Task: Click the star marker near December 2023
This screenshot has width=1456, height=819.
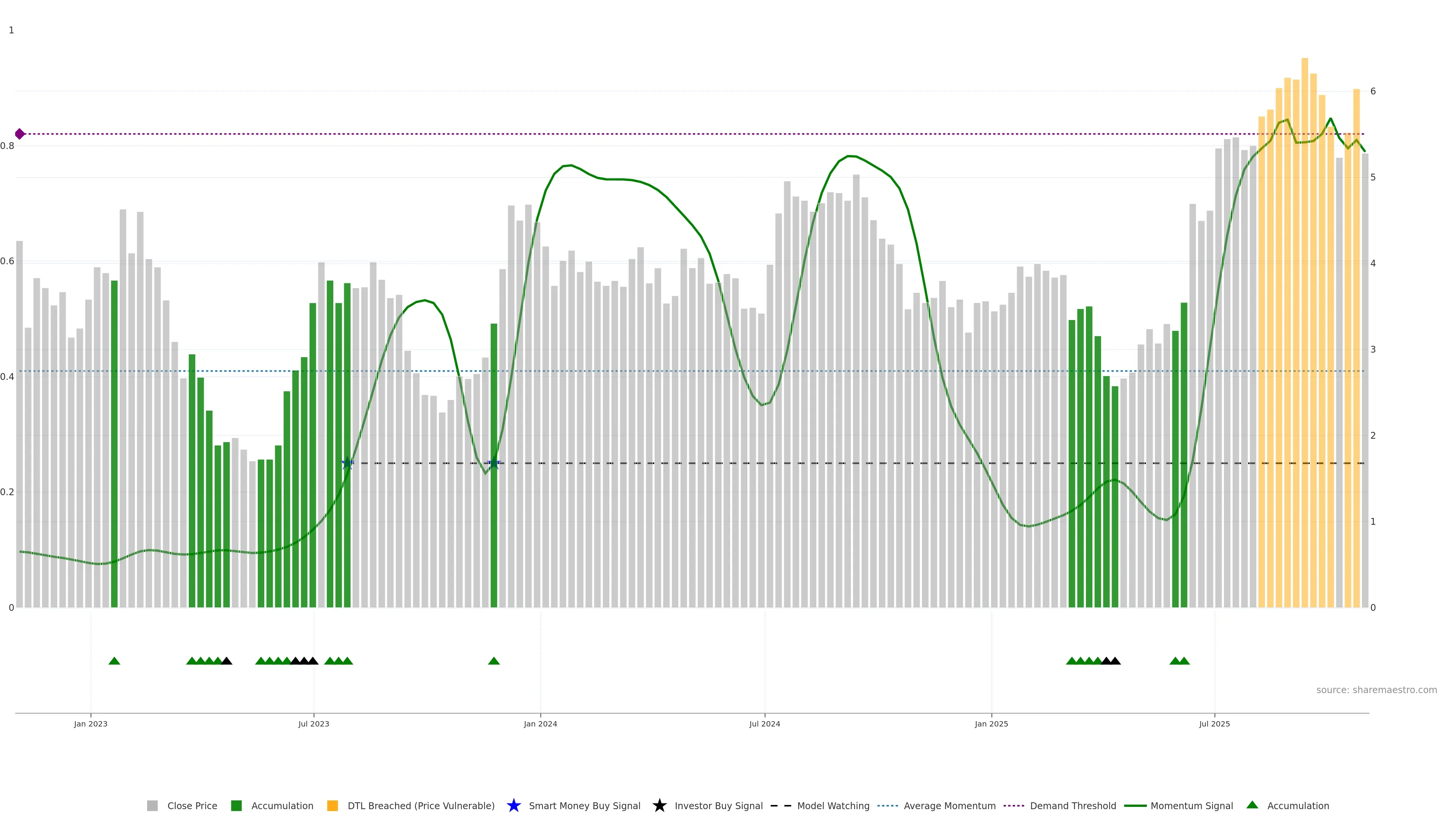Action: coord(493,463)
